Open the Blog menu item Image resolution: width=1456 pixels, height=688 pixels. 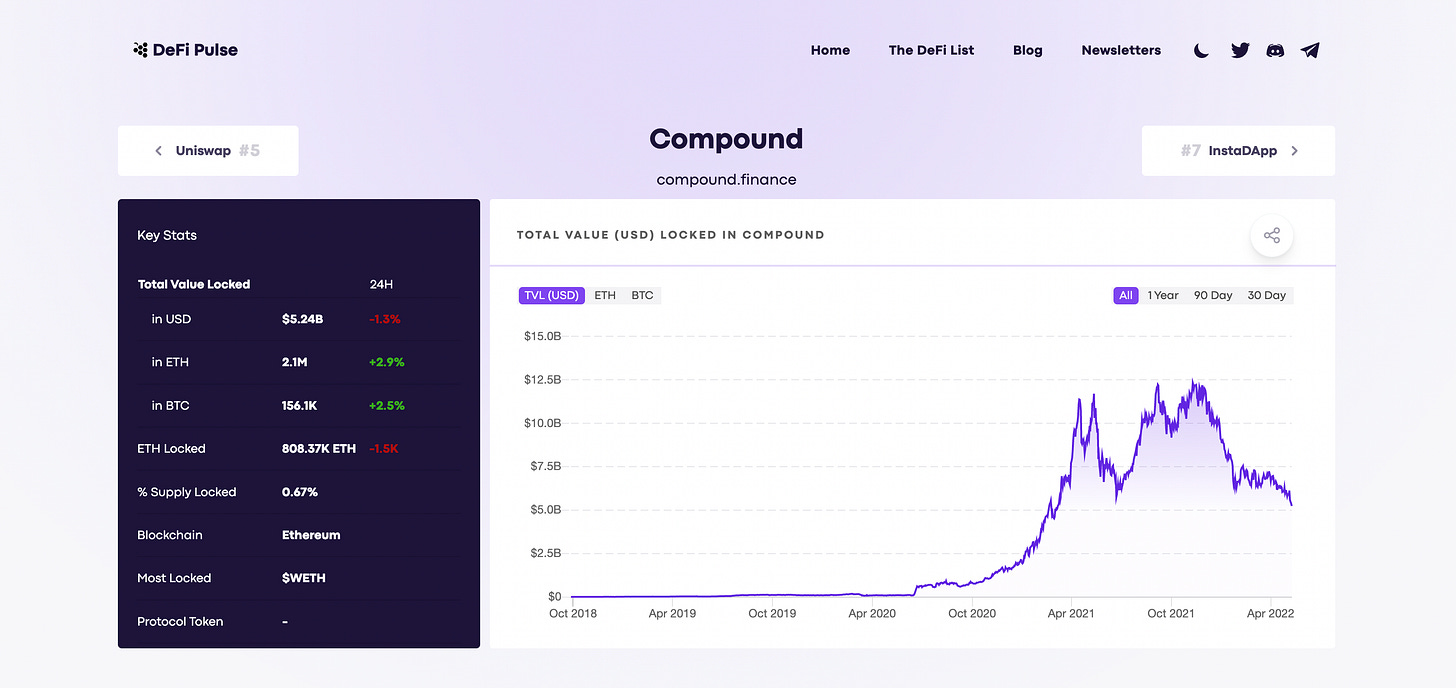(x=1028, y=50)
